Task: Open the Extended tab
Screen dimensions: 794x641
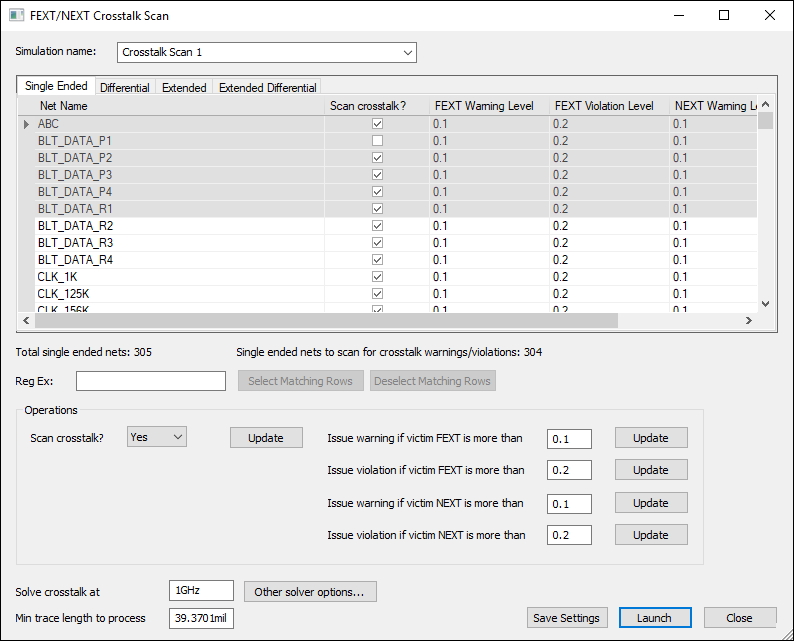Action: click(184, 88)
